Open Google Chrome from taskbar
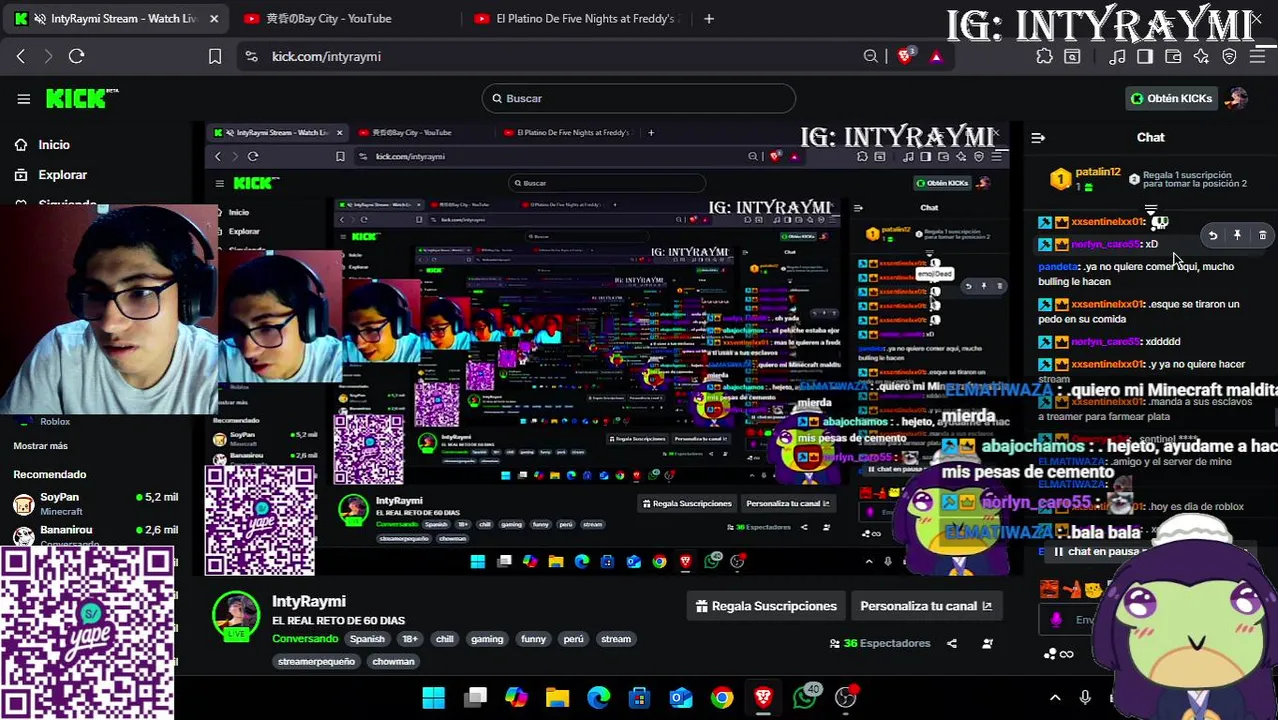This screenshot has height=720, width=1278. [722, 698]
